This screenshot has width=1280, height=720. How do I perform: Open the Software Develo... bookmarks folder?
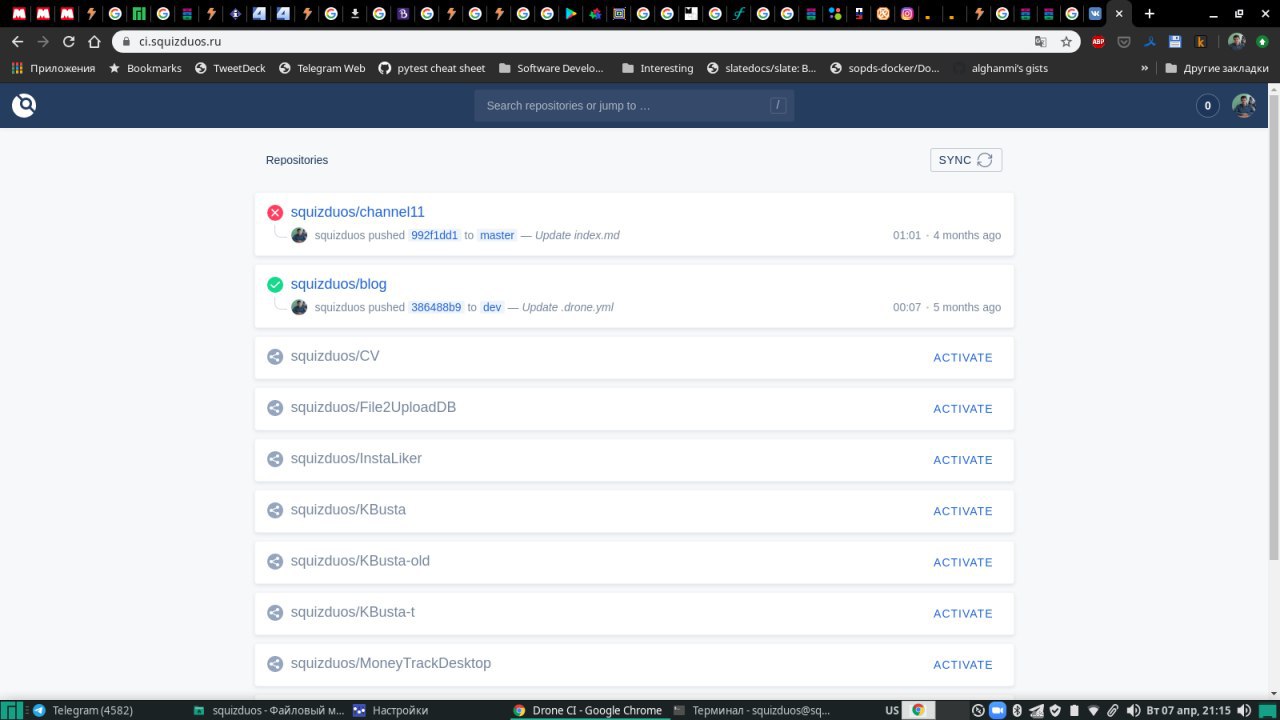pos(551,68)
